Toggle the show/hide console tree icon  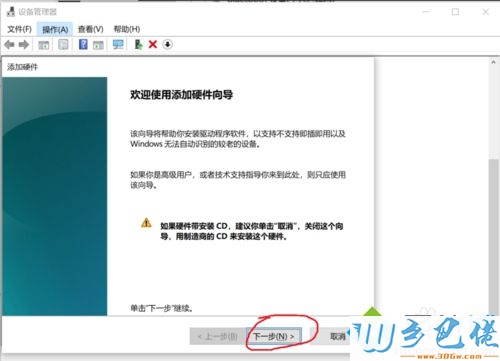[44, 45]
